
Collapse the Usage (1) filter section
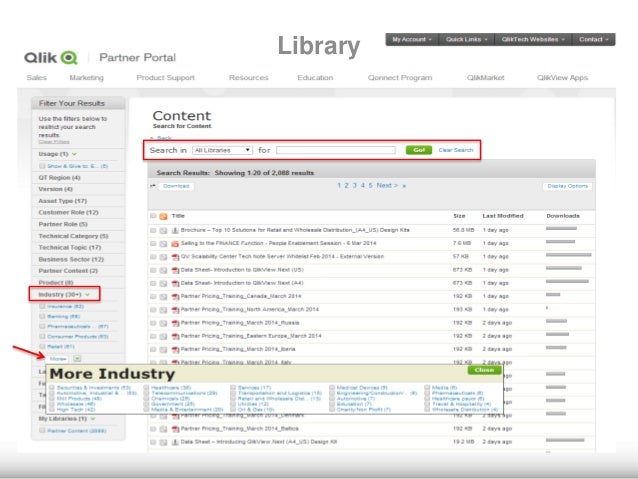[74, 154]
